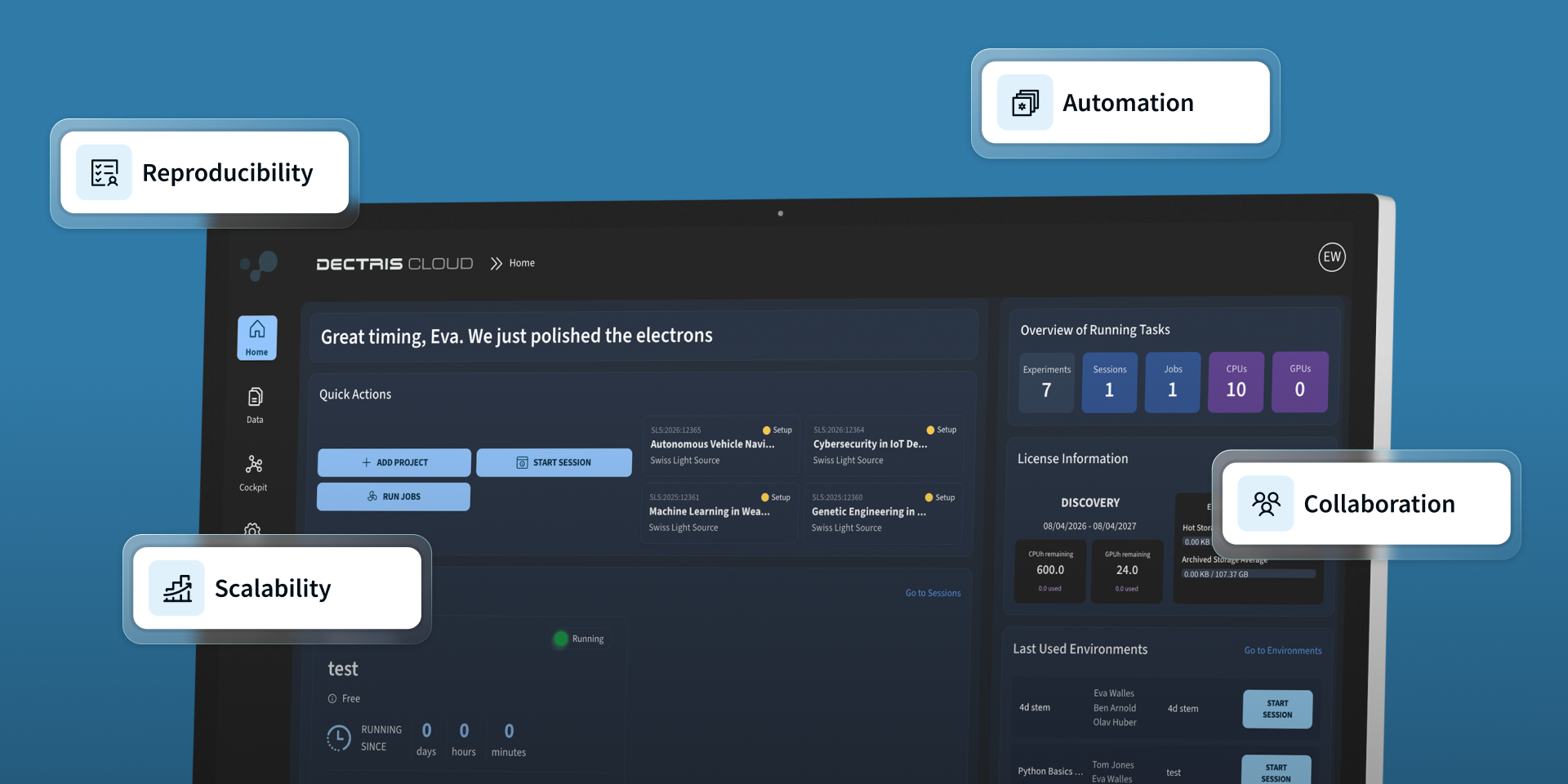This screenshot has width=1568, height=784.
Task: Click 'Last Used Environments' heading
Action: (1080, 649)
